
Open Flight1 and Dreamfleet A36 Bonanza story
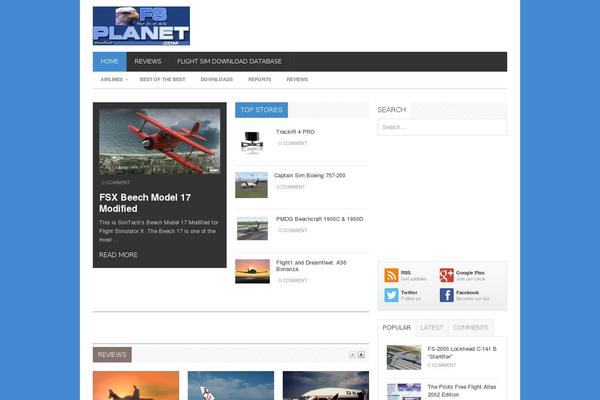pyautogui.click(x=311, y=266)
